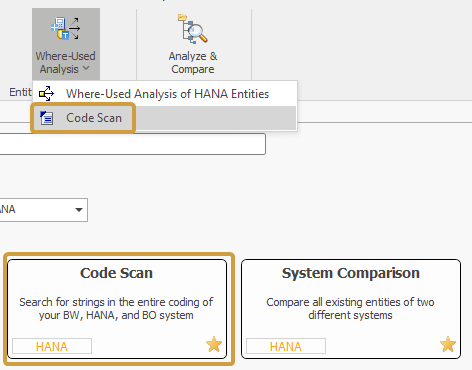Choose the Code Scan menu entry
472x370 pixels.
[164, 118]
